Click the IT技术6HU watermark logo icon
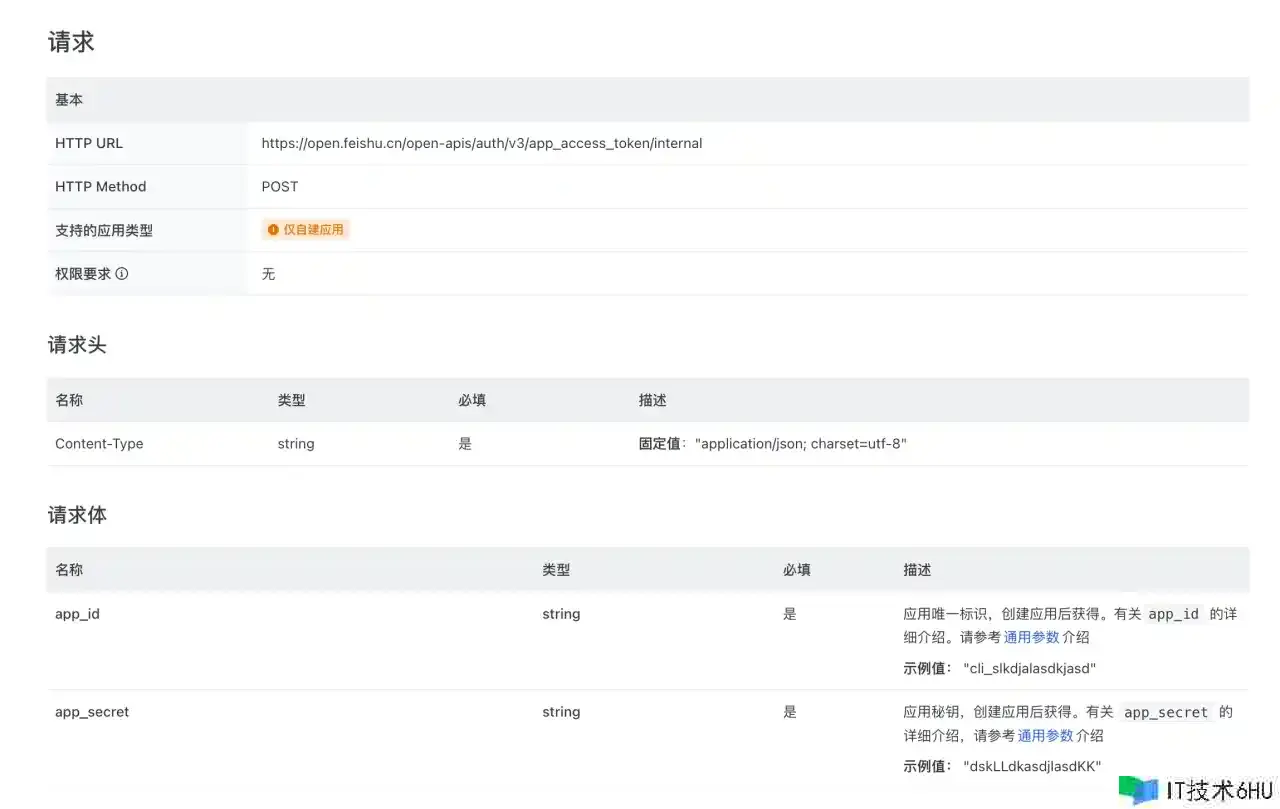The width and height of the screenshot is (1280, 809). click(x=1139, y=789)
